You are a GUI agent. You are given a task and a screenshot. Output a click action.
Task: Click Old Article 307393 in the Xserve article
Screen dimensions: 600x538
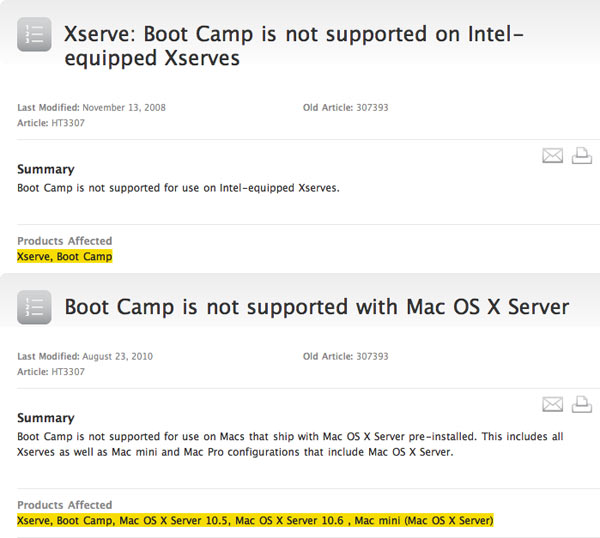click(x=345, y=107)
